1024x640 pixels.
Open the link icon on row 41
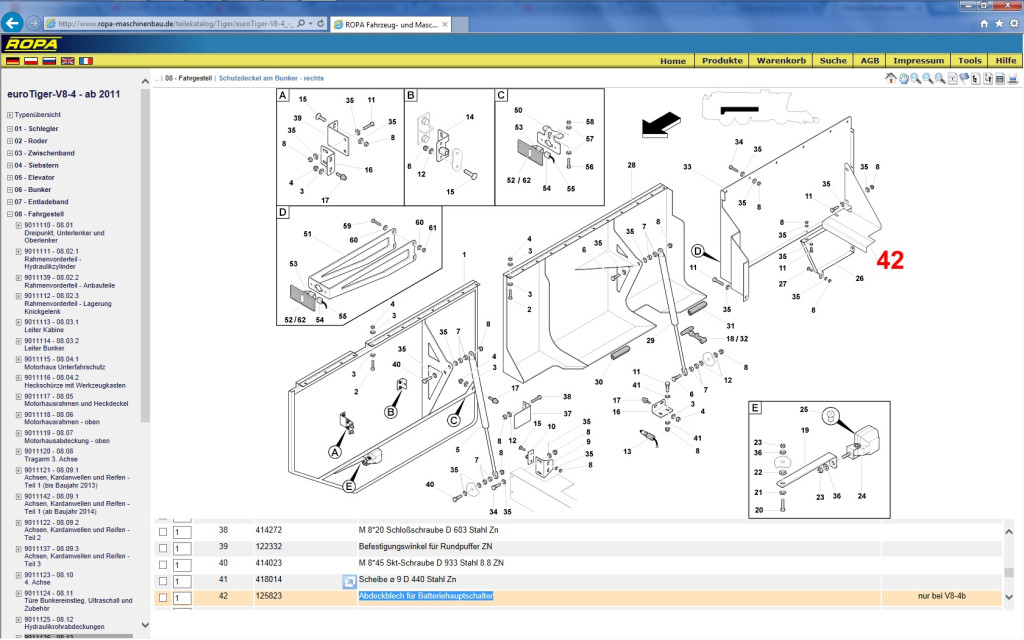349,581
